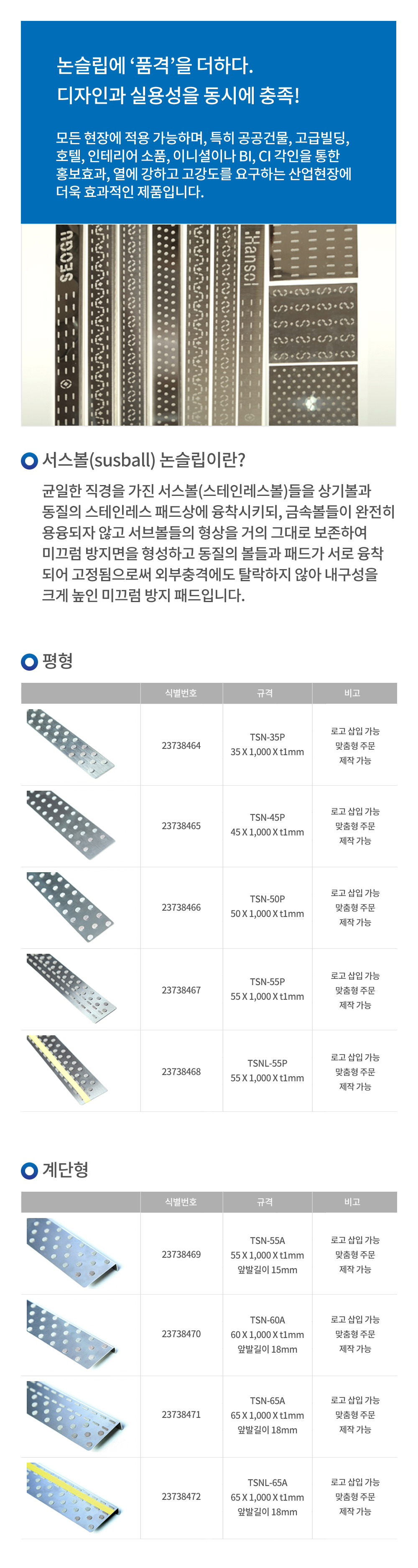
Task: Click the TSN-55P product thumbnail
Action: coord(71,988)
